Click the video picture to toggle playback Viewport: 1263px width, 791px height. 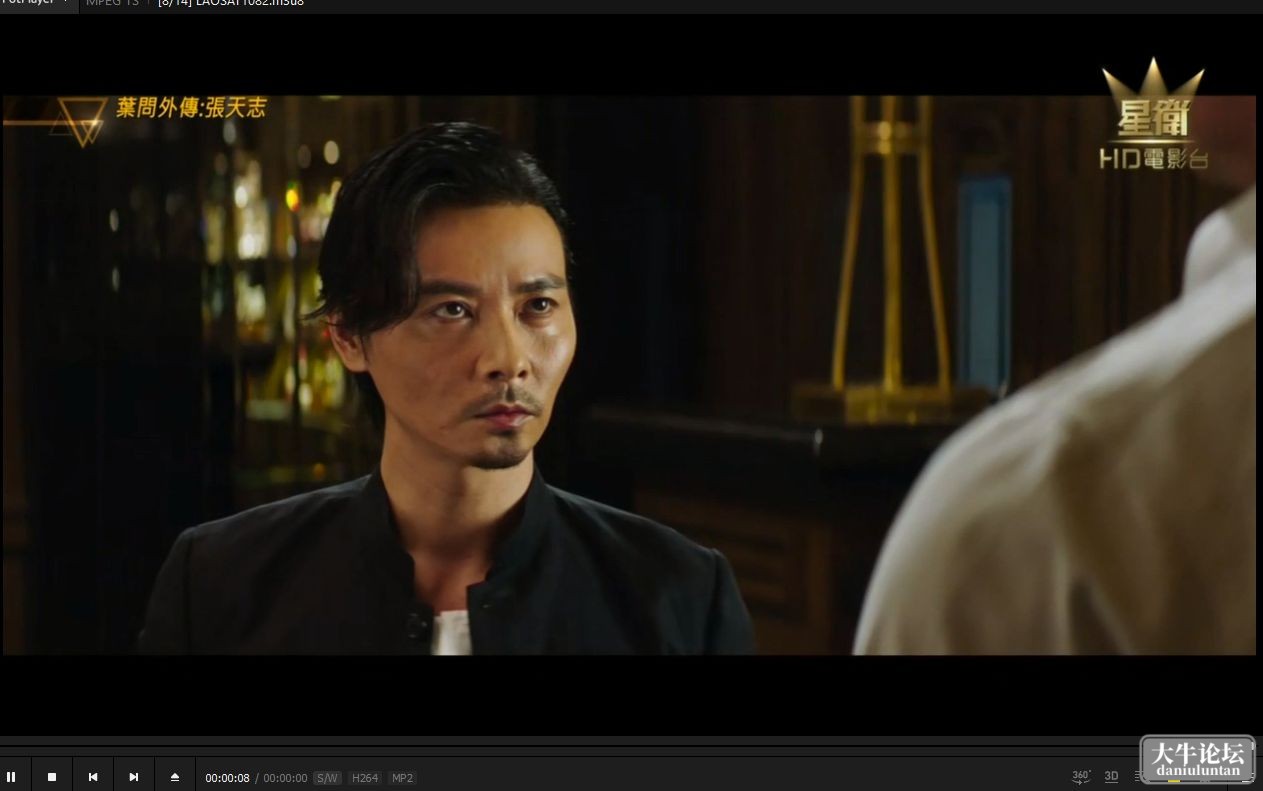[629, 375]
